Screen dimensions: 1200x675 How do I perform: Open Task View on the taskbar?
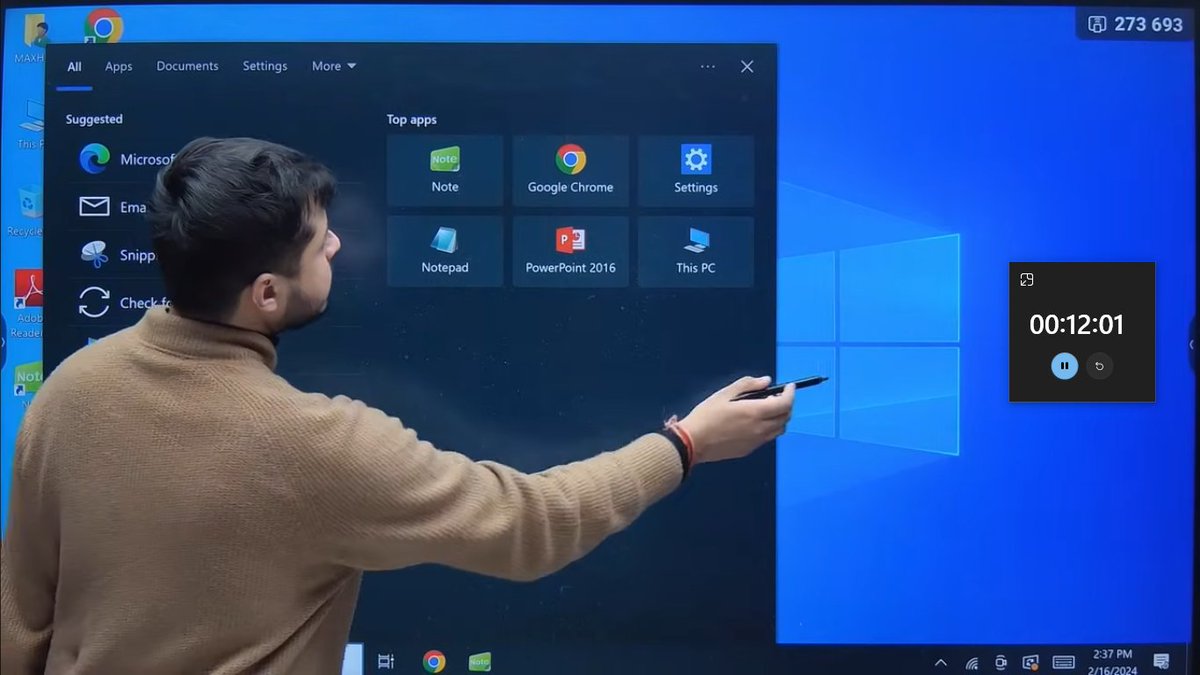point(386,661)
